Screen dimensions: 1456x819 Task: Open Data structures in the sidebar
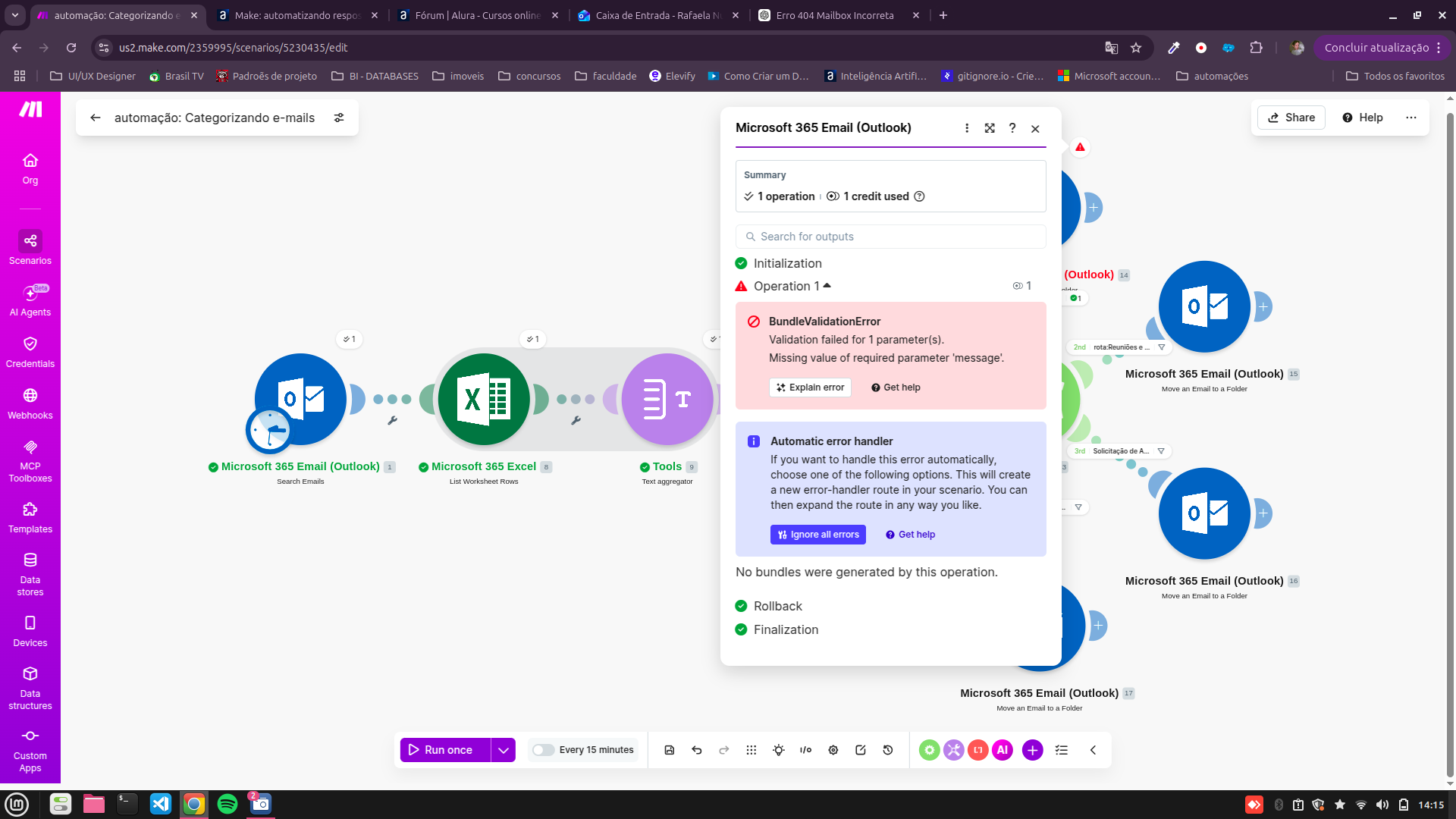point(30,688)
